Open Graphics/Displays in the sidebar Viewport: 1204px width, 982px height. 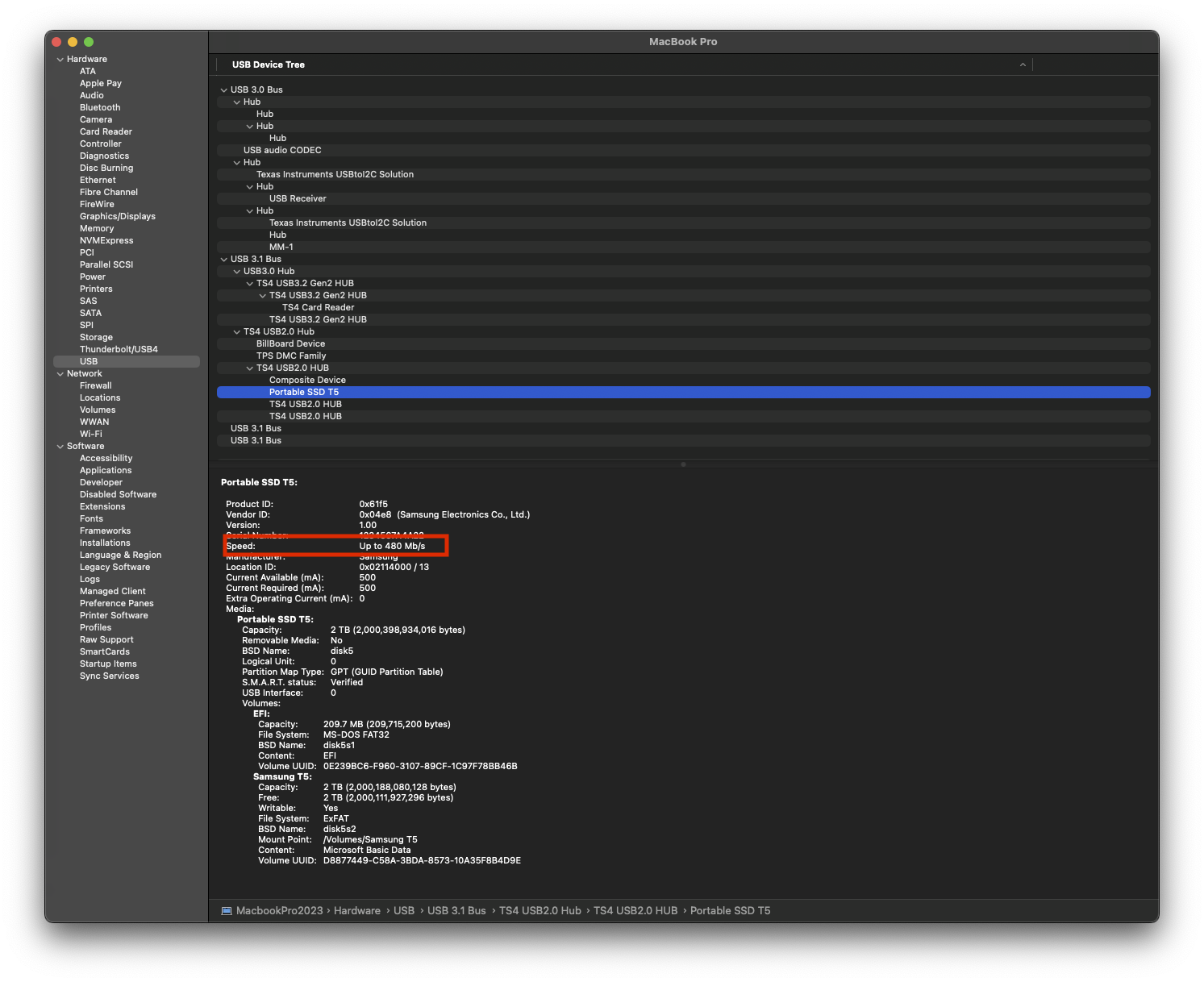pos(118,216)
